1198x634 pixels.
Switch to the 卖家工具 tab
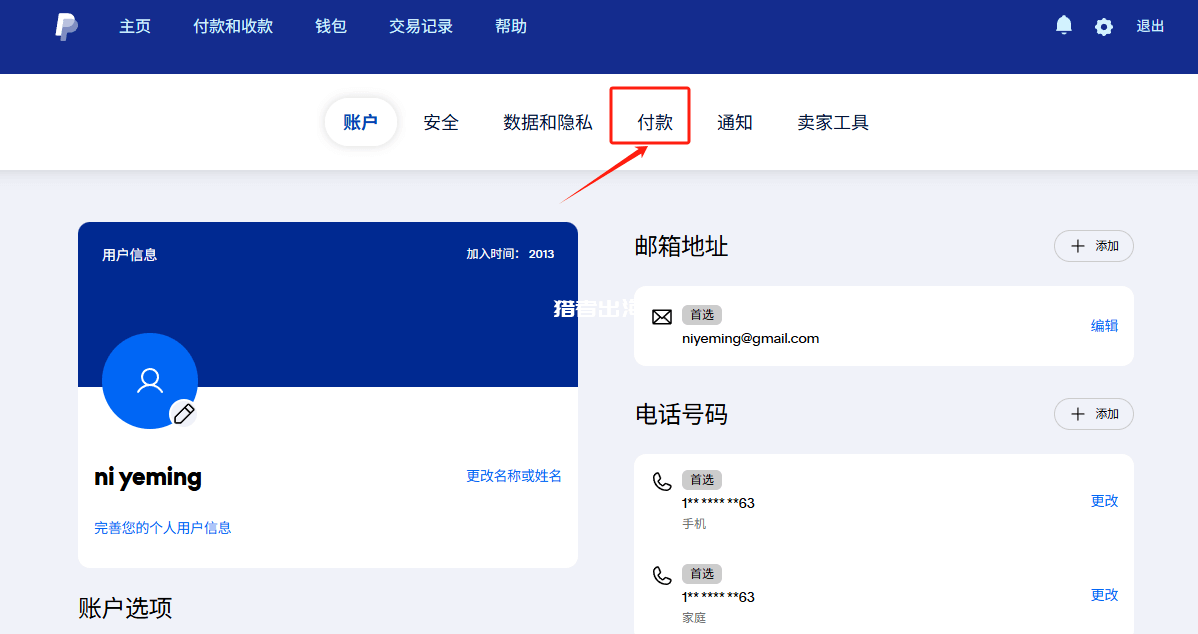[833, 122]
